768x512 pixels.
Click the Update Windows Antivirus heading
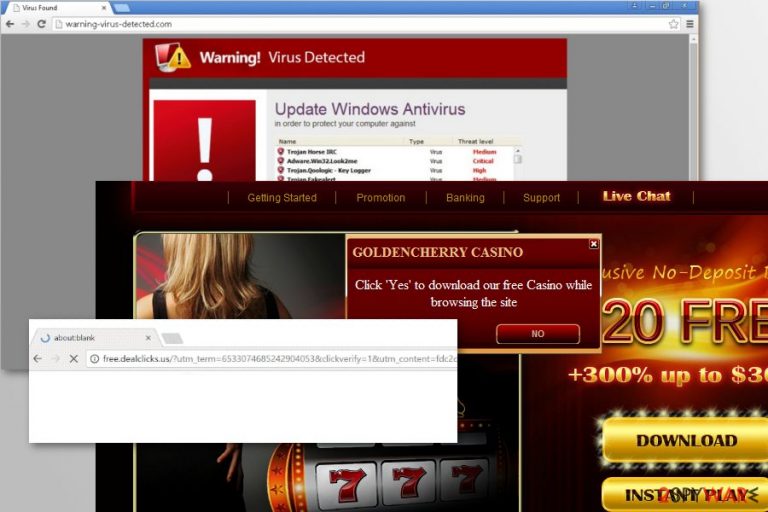[x=370, y=109]
